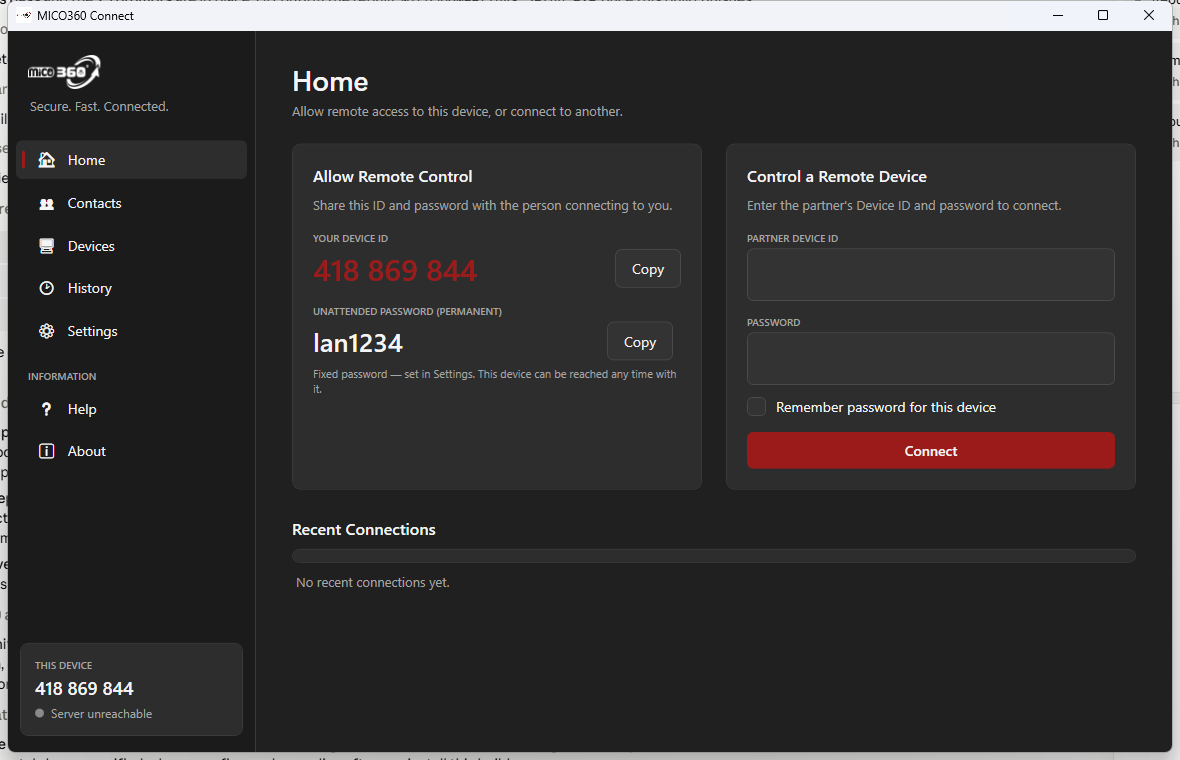Select the password text lan1234
1180x760 pixels.
coord(358,344)
